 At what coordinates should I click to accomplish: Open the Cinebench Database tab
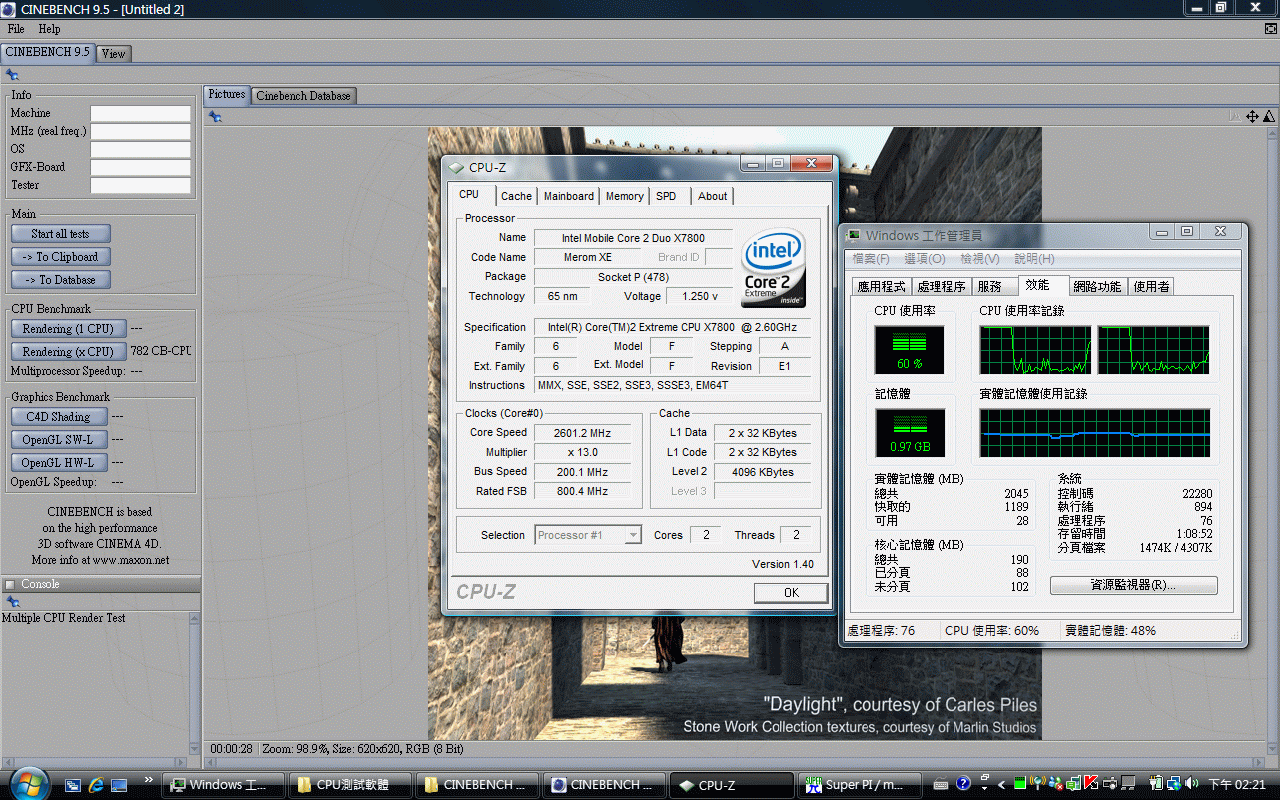click(303, 96)
